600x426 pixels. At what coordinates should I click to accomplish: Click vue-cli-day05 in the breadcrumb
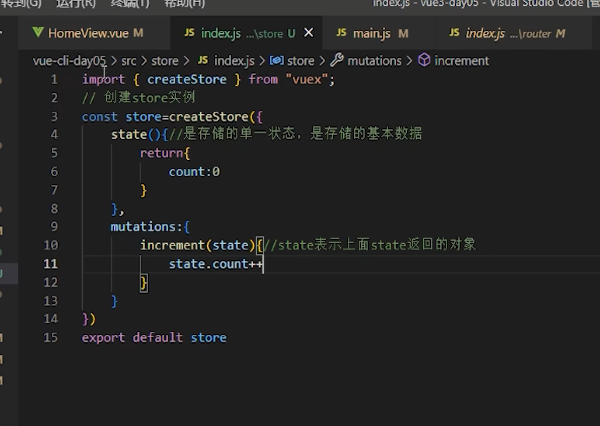69,61
